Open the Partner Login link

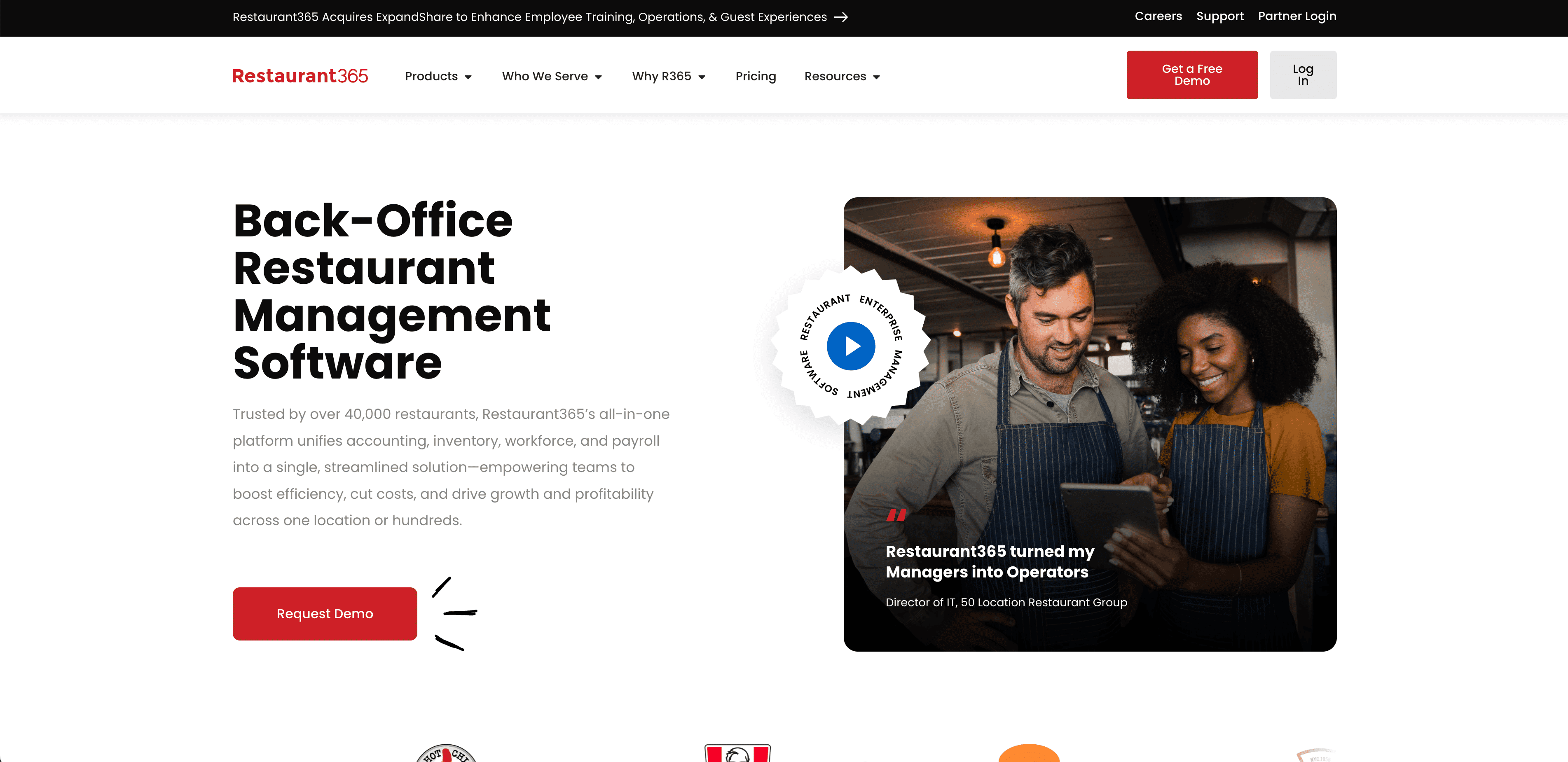pyautogui.click(x=1297, y=16)
